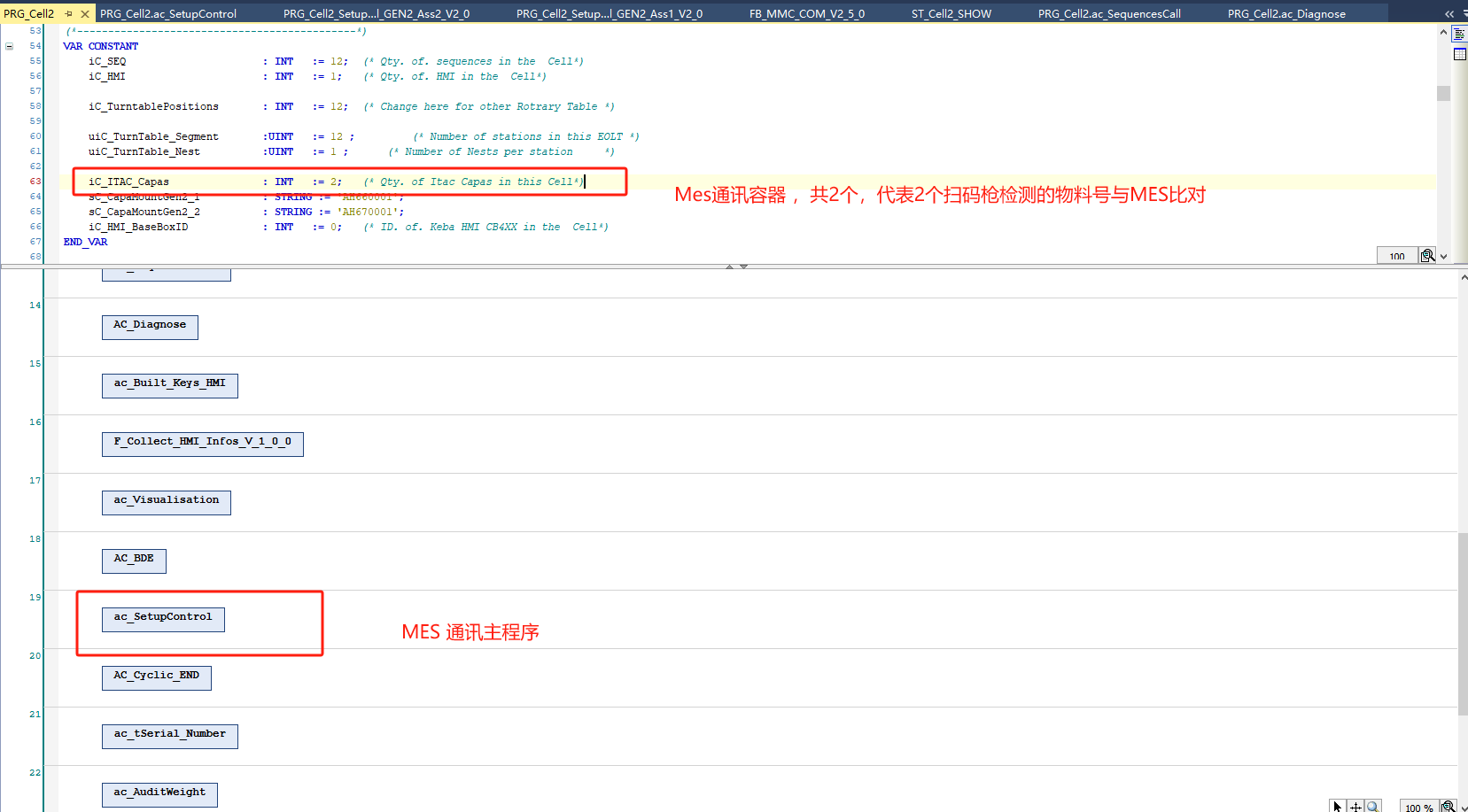Switch to tabular declaration view icon
The height and width of the screenshot is (812, 1468).
1460,54
